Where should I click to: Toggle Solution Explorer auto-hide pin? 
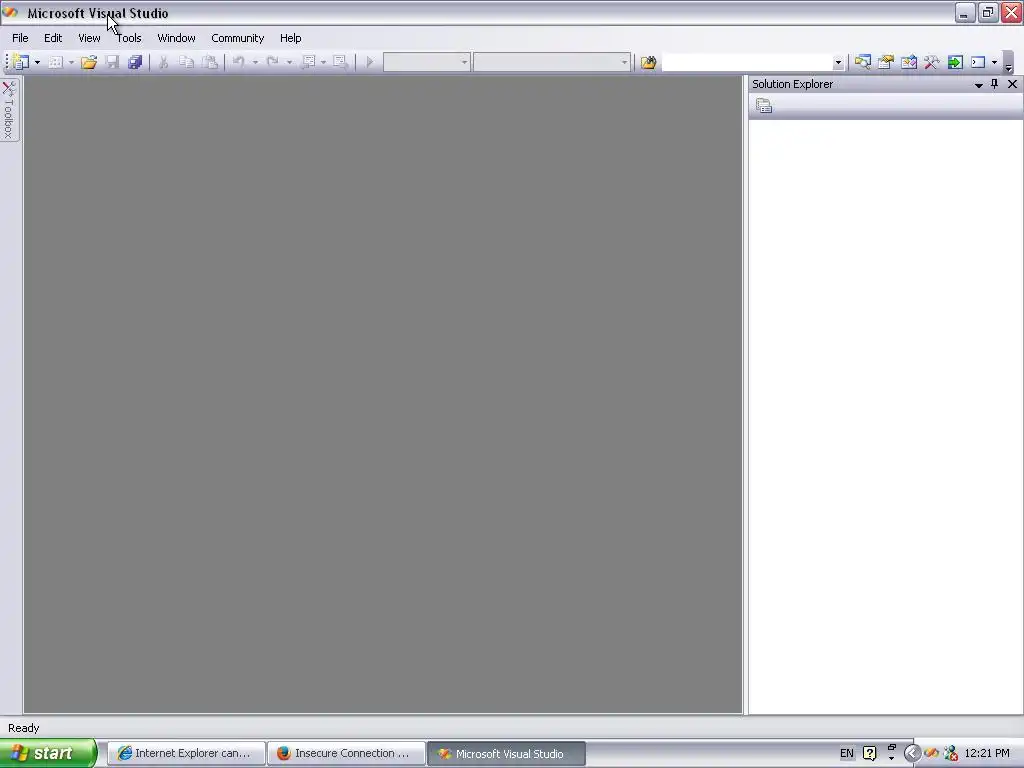tap(995, 84)
